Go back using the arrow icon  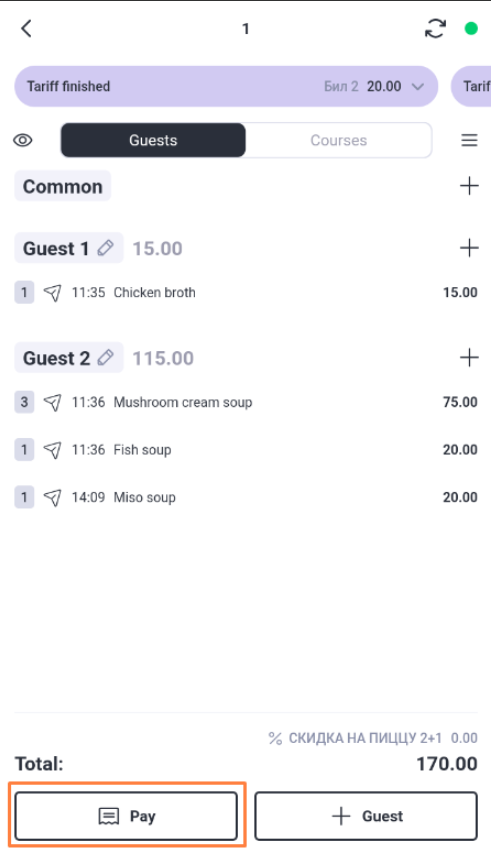coord(27,28)
